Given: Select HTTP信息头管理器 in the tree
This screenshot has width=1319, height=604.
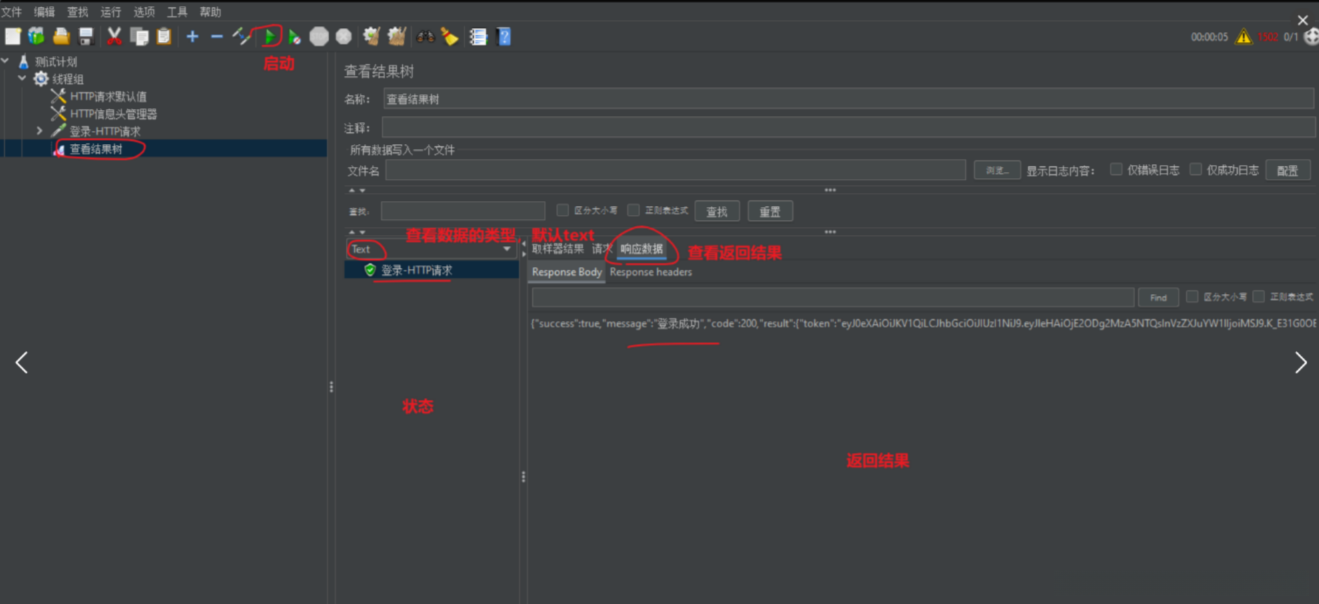Looking at the screenshot, I should pyautogui.click(x=113, y=114).
